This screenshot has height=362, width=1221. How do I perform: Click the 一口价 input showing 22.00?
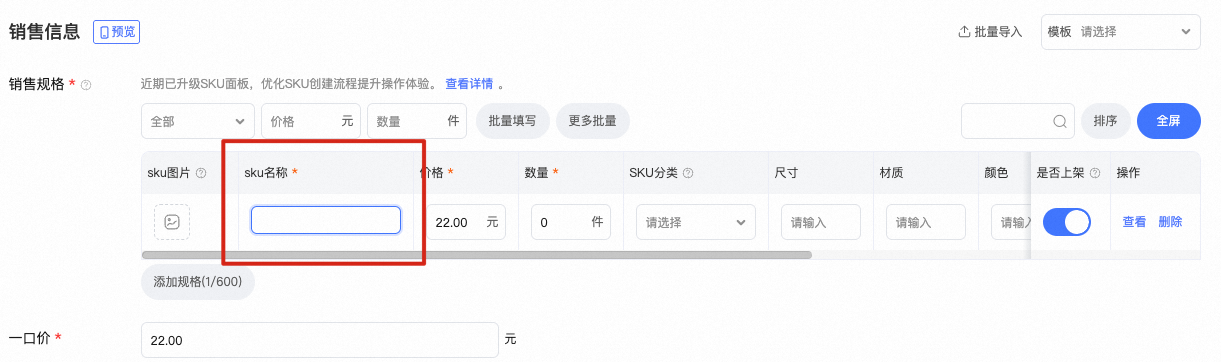(x=319, y=340)
